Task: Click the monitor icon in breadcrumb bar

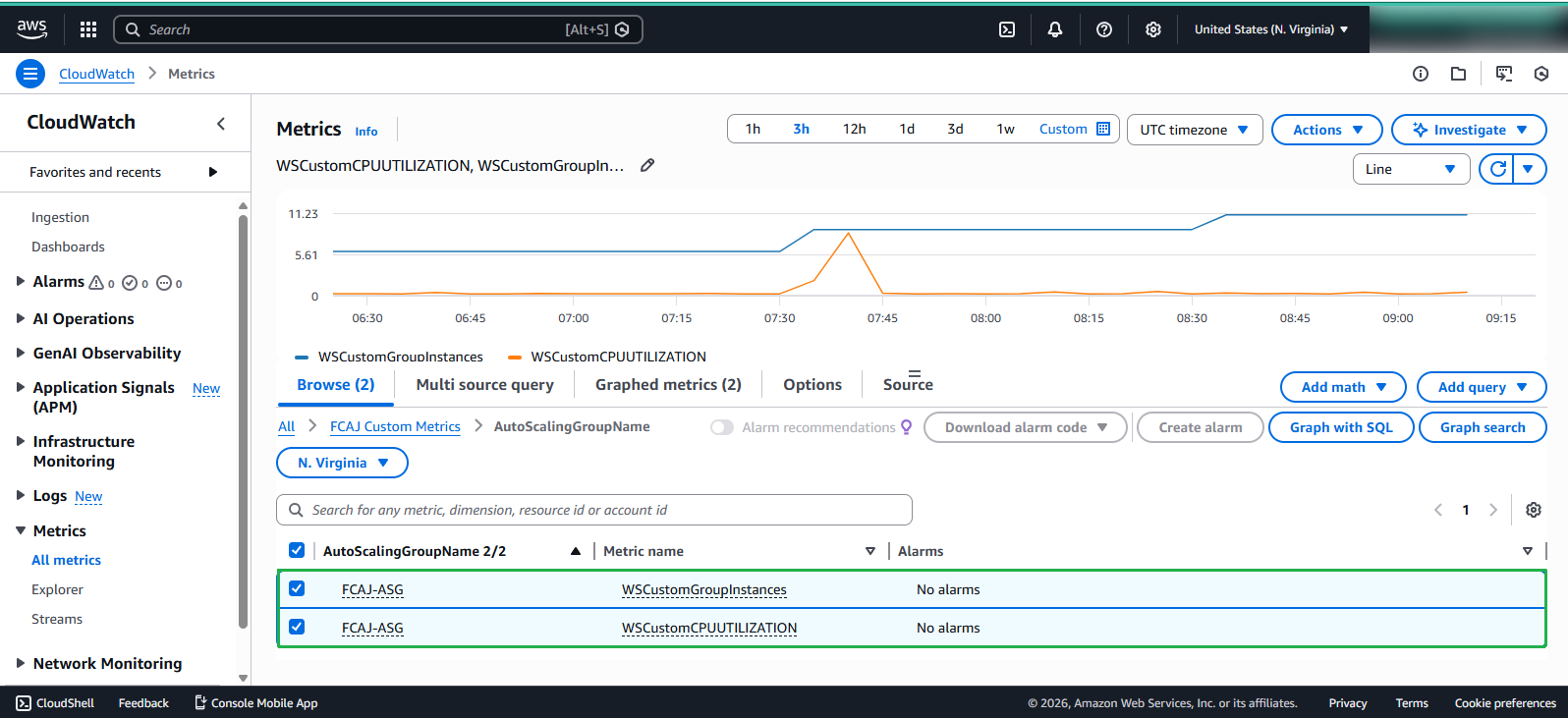Action: pos(1504,74)
